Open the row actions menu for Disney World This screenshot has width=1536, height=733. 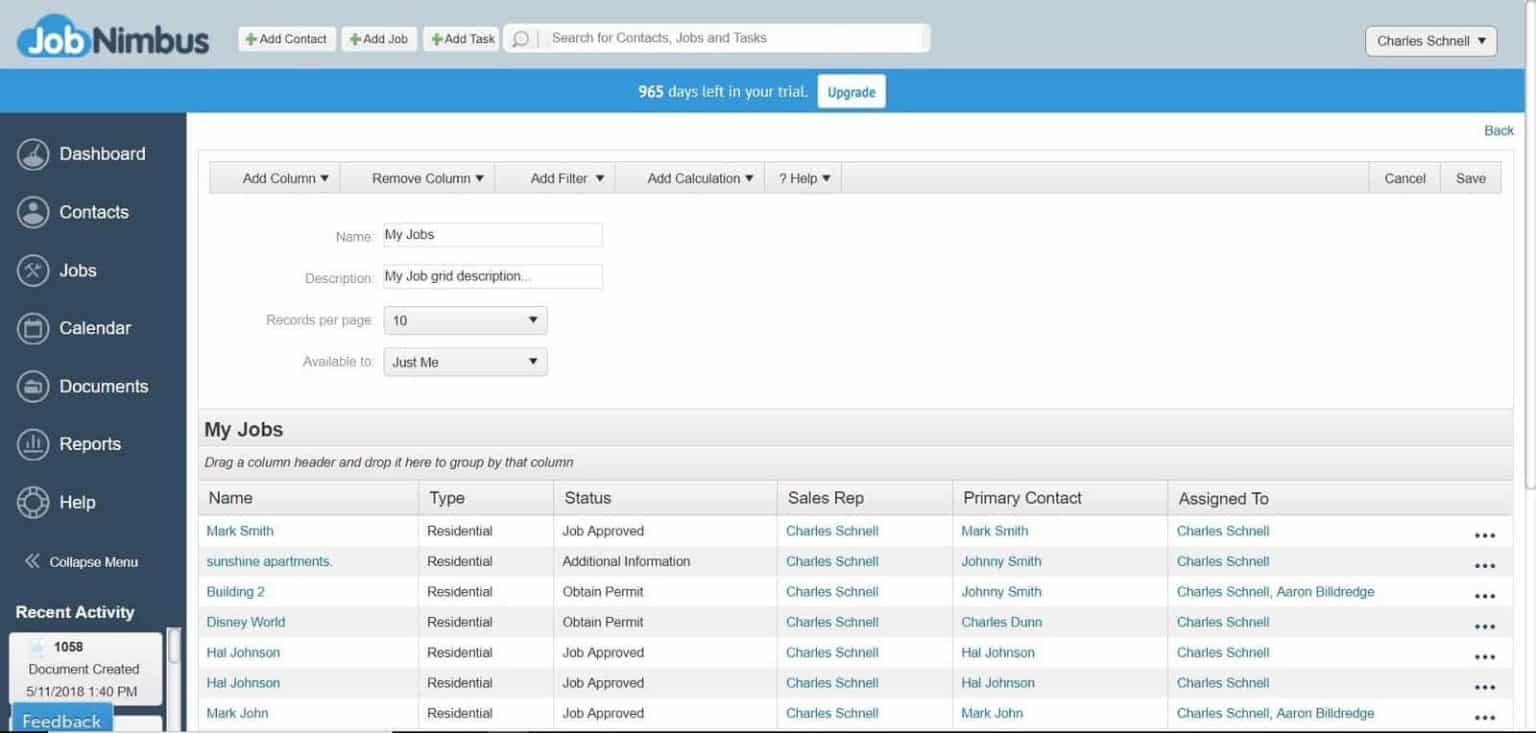tap(1483, 626)
